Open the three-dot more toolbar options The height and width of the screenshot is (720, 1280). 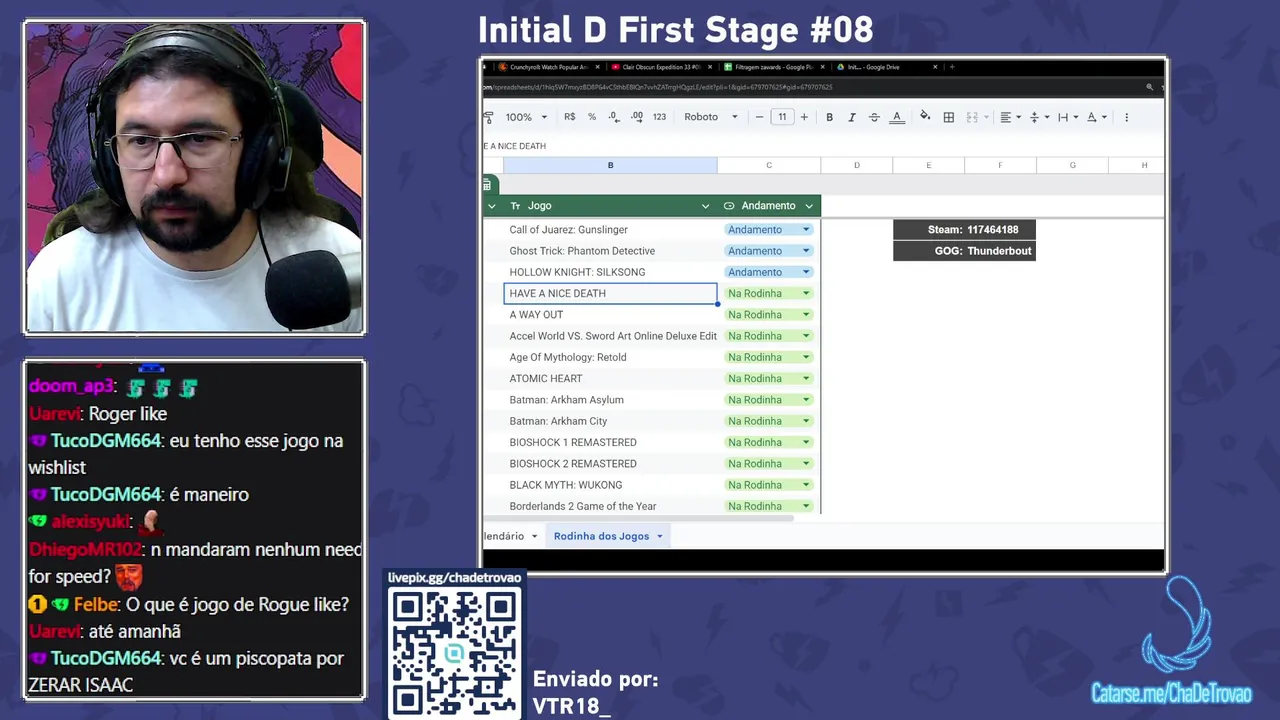pos(1126,117)
